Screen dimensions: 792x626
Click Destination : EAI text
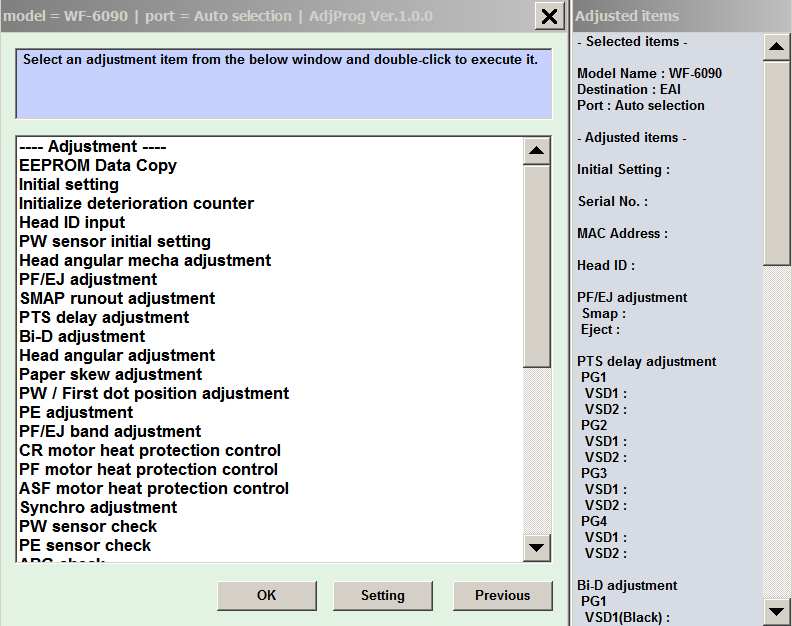tap(629, 89)
